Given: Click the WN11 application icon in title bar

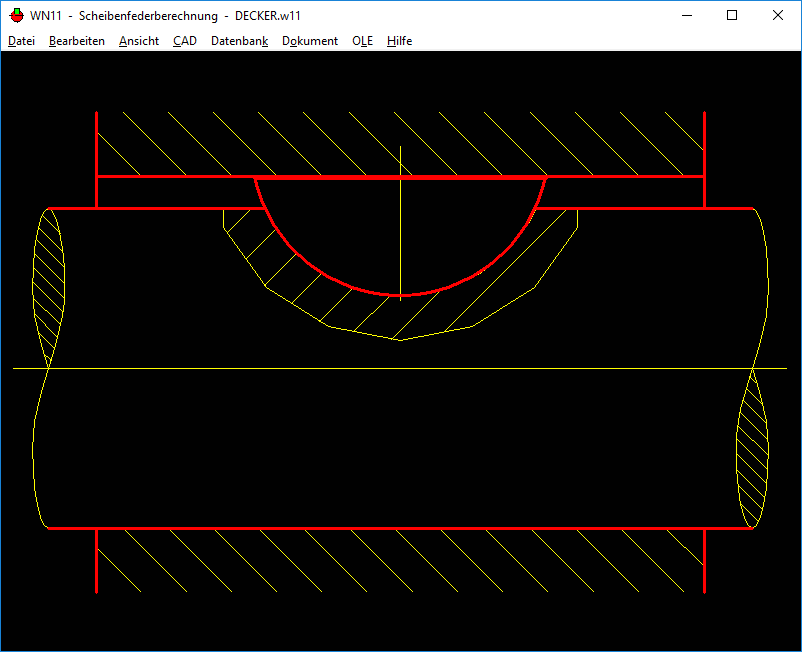Looking at the screenshot, I should (x=16, y=16).
